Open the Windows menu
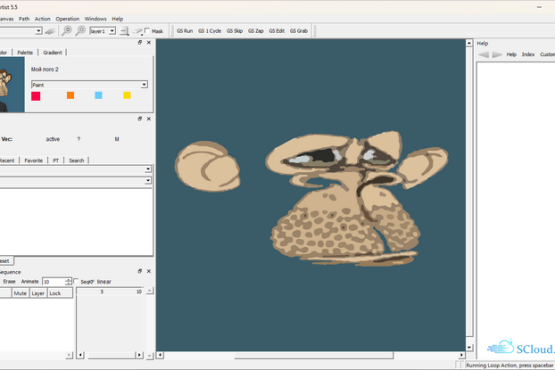 tap(96, 19)
